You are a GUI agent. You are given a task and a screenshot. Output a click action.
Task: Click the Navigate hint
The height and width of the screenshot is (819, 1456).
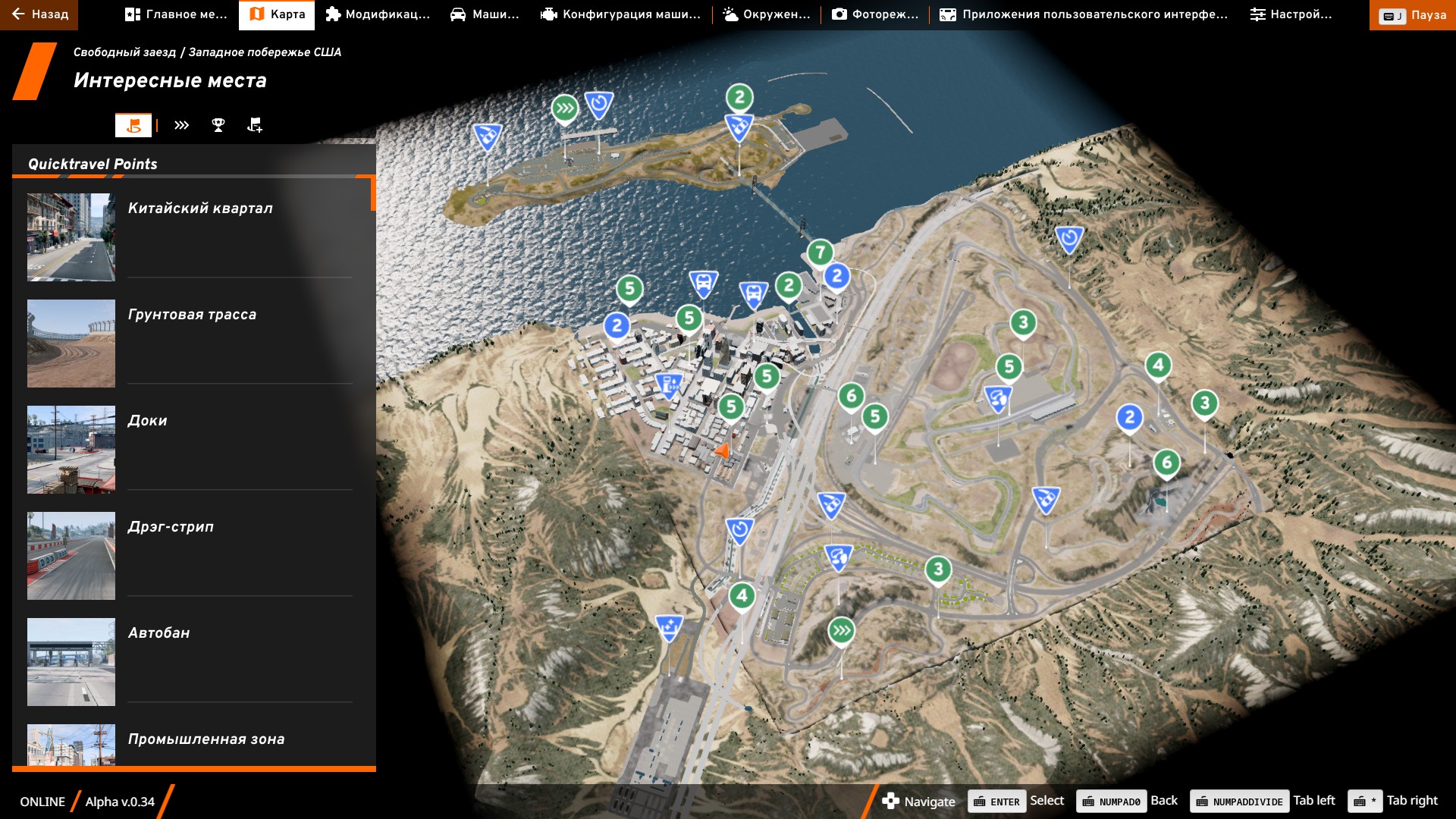[918, 802]
